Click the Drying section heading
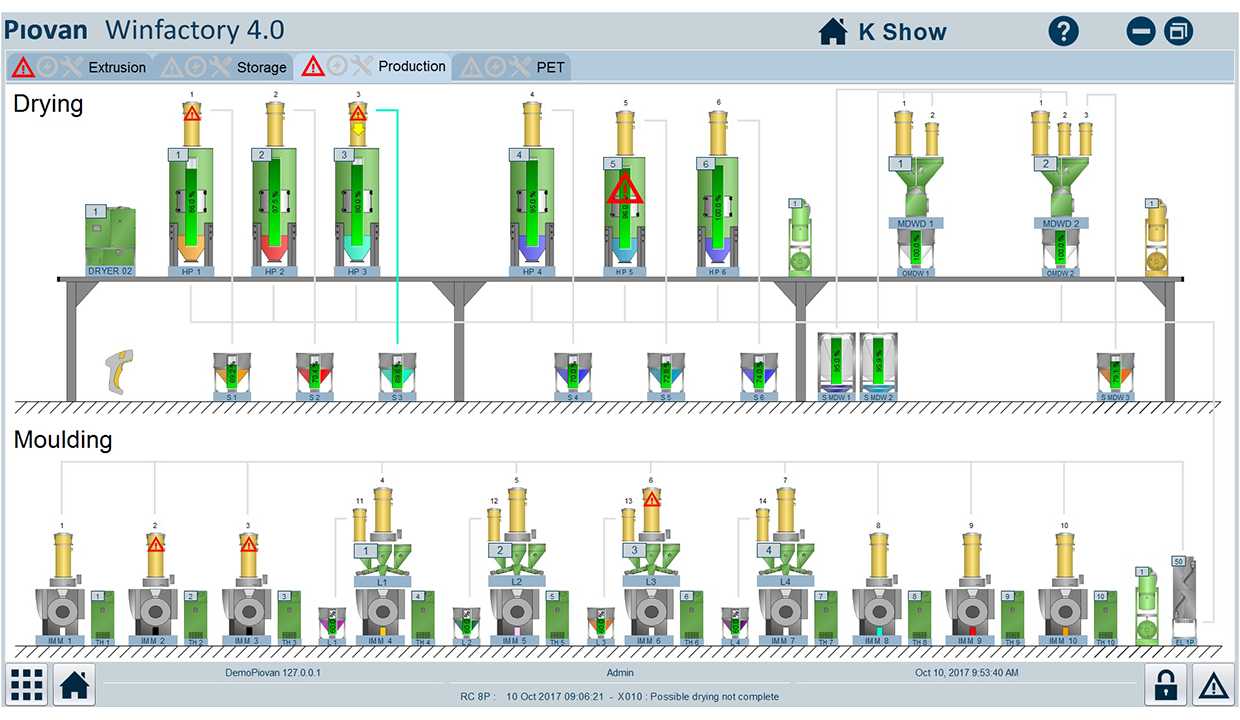The width and height of the screenshot is (1240, 720). point(48,104)
